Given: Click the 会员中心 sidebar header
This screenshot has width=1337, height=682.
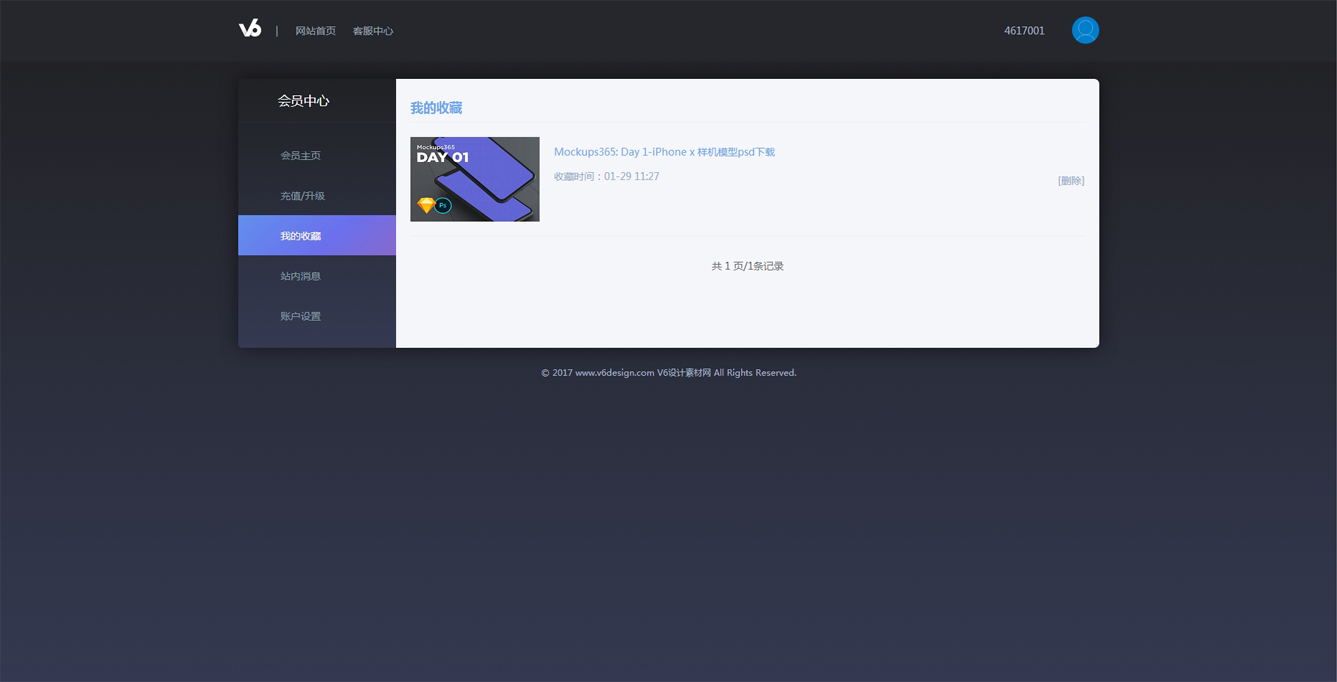Looking at the screenshot, I should [x=303, y=101].
